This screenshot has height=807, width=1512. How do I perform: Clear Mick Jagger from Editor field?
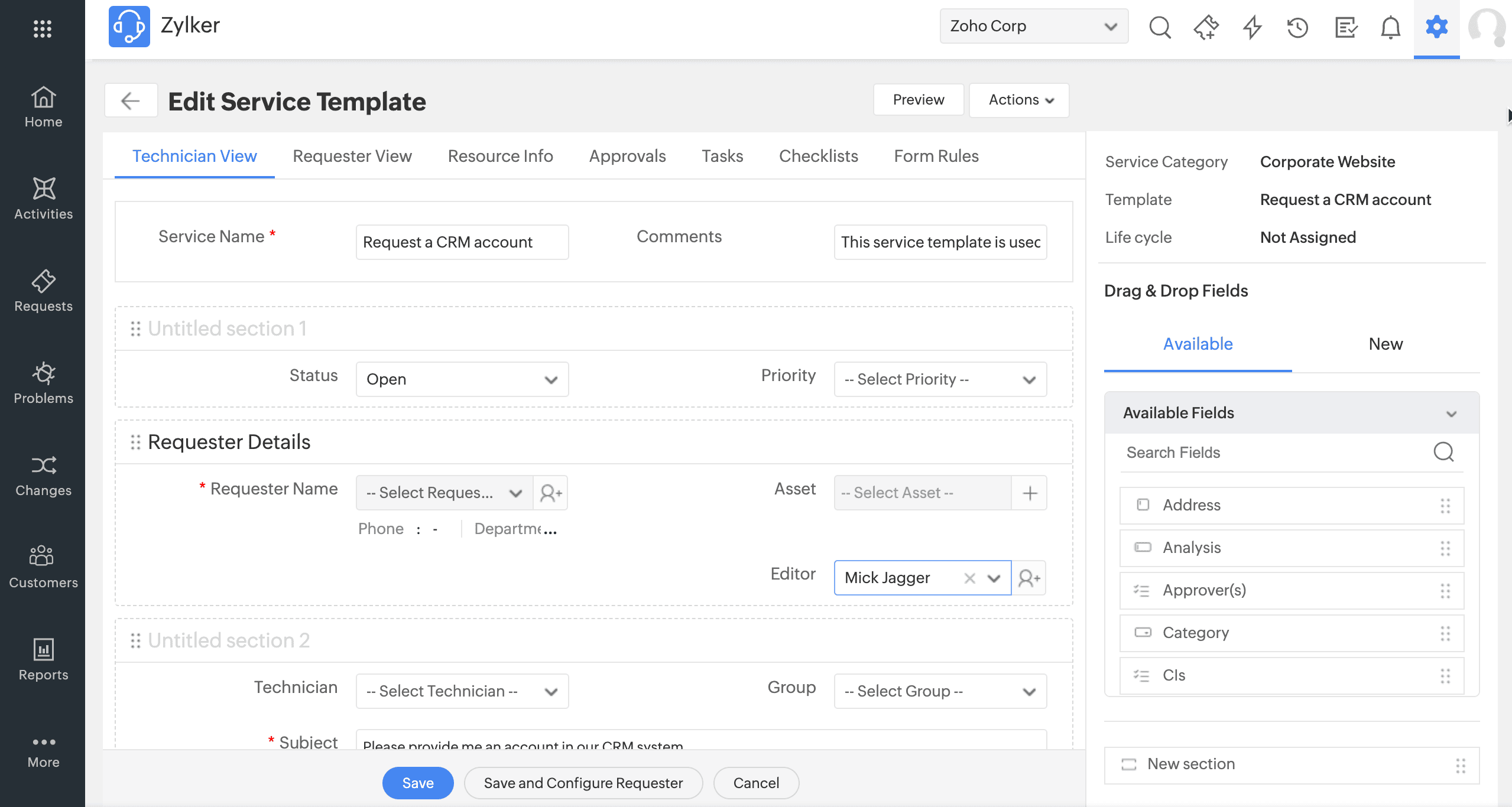tap(969, 578)
